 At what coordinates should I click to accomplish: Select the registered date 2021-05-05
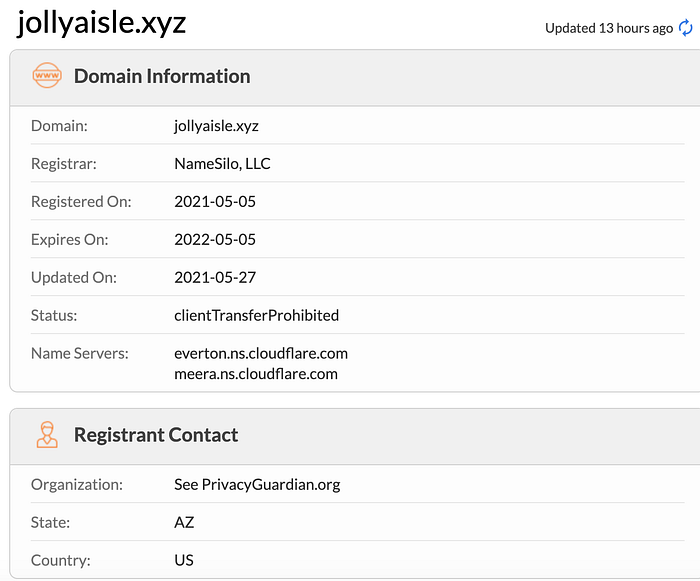(x=215, y=202)
